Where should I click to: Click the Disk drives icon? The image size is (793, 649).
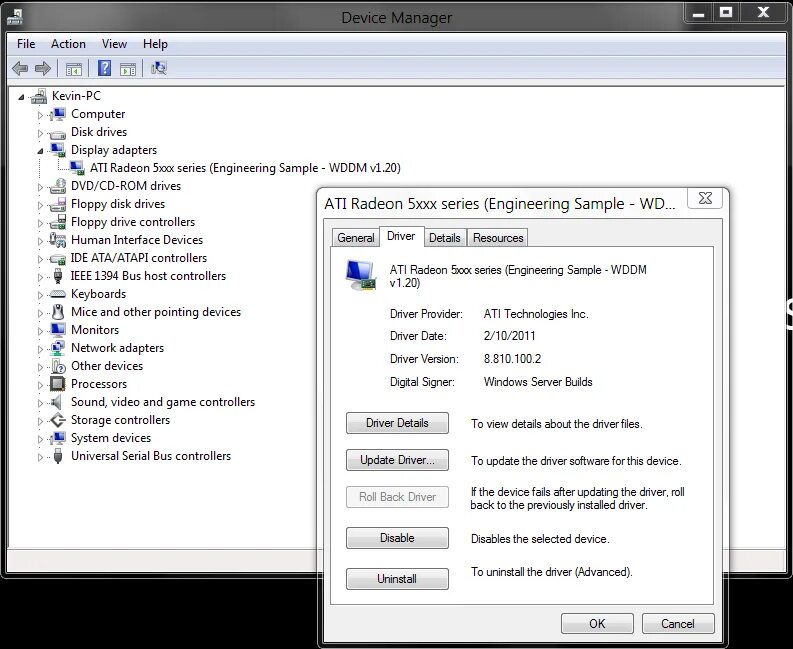[x=58, y=133]
